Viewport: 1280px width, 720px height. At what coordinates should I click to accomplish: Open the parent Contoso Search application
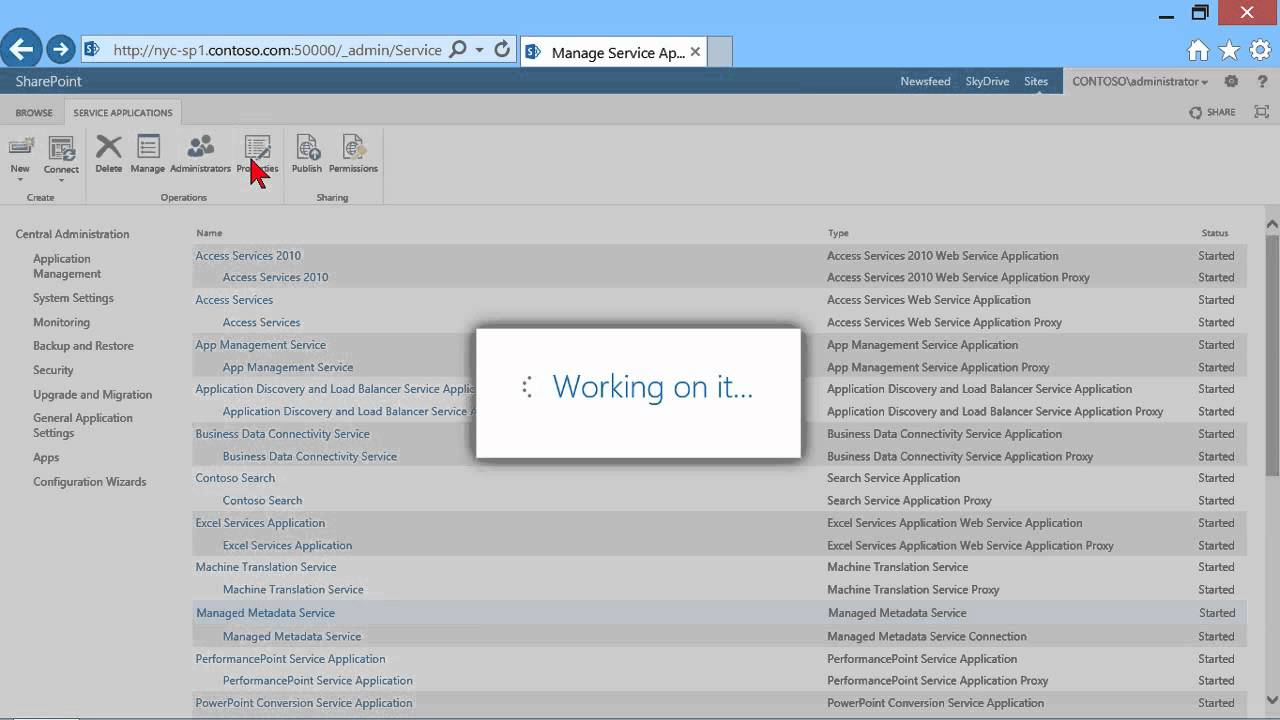pos(235,478)
